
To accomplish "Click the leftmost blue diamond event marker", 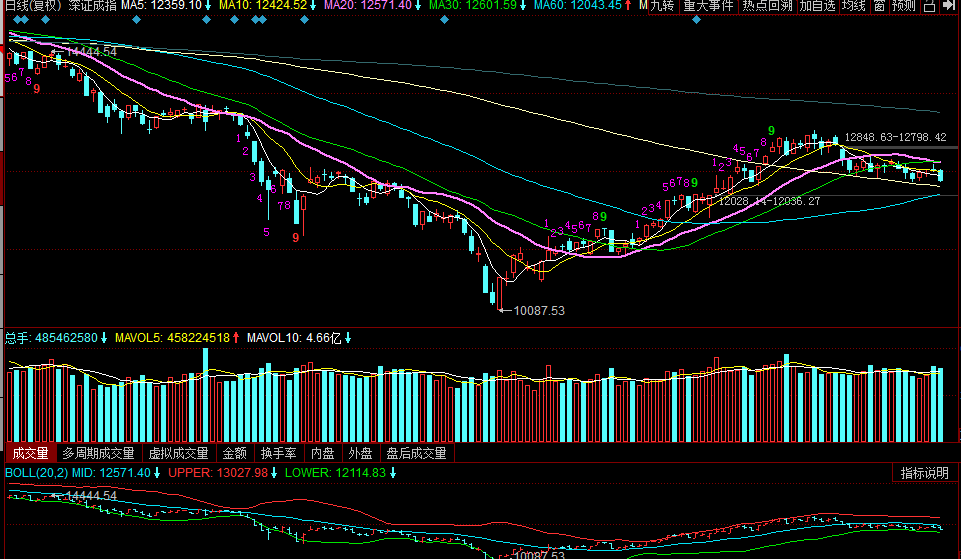I will click(x=14, y=20).
